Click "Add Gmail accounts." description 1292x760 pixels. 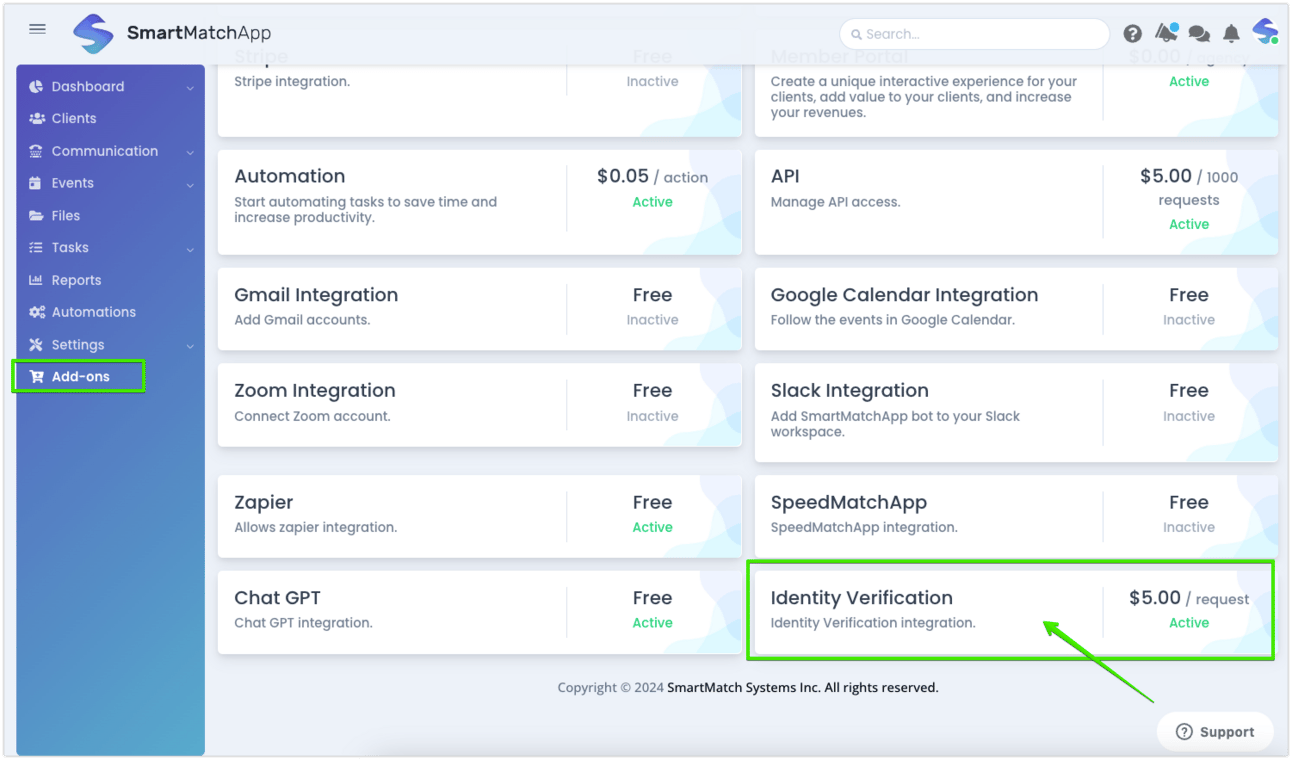click(302, 320)
